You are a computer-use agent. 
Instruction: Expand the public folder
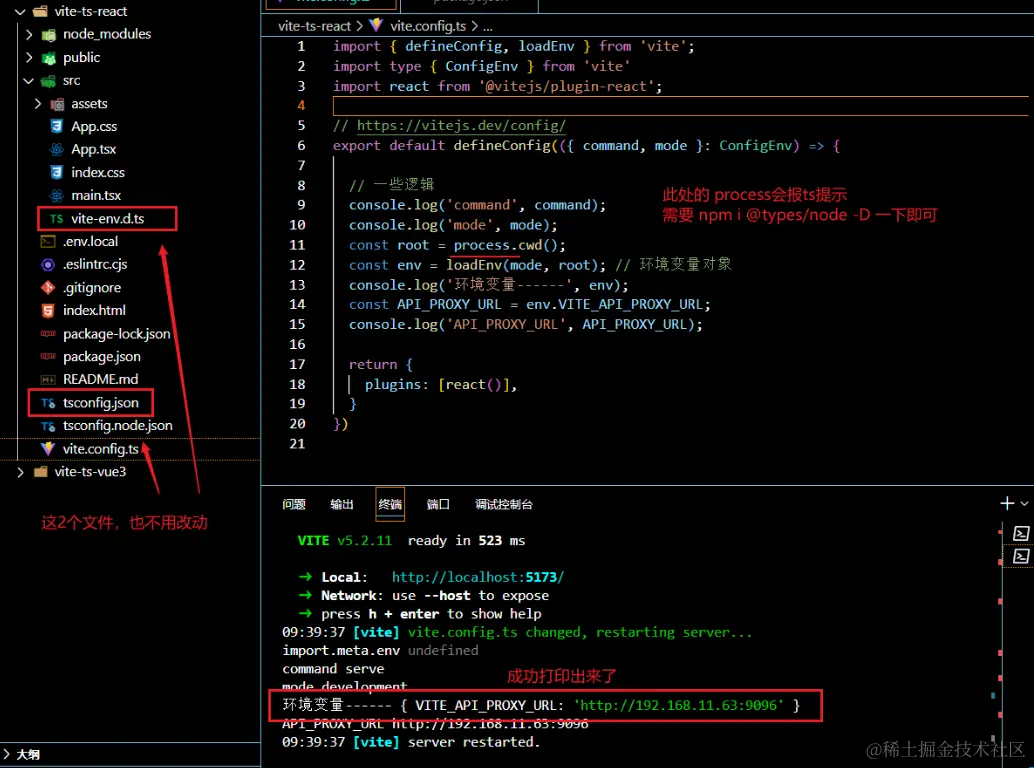coord(29,57)
